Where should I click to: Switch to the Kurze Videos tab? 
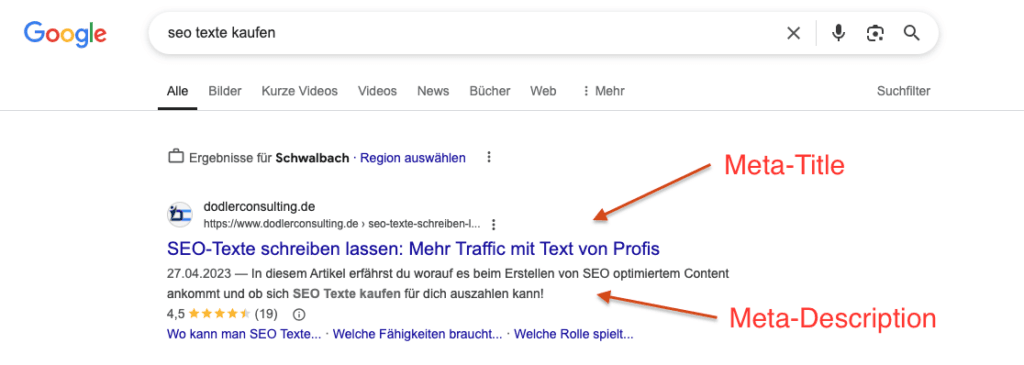coord(300,91)
